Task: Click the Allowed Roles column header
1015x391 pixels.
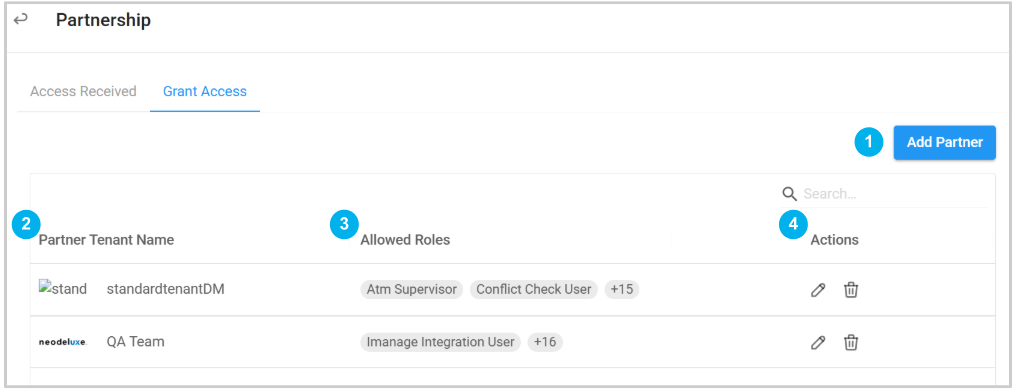Action: [405, 240]
